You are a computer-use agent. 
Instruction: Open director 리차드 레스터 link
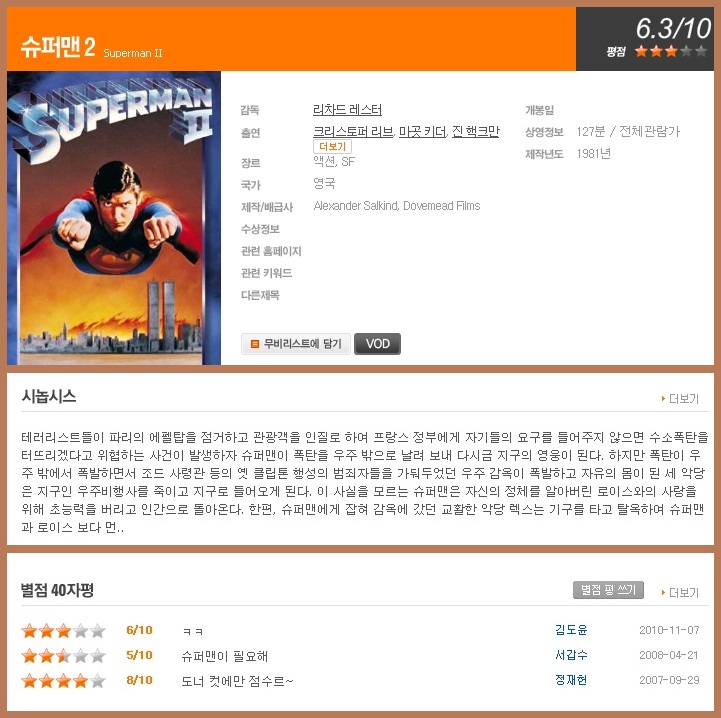[347, 109]
